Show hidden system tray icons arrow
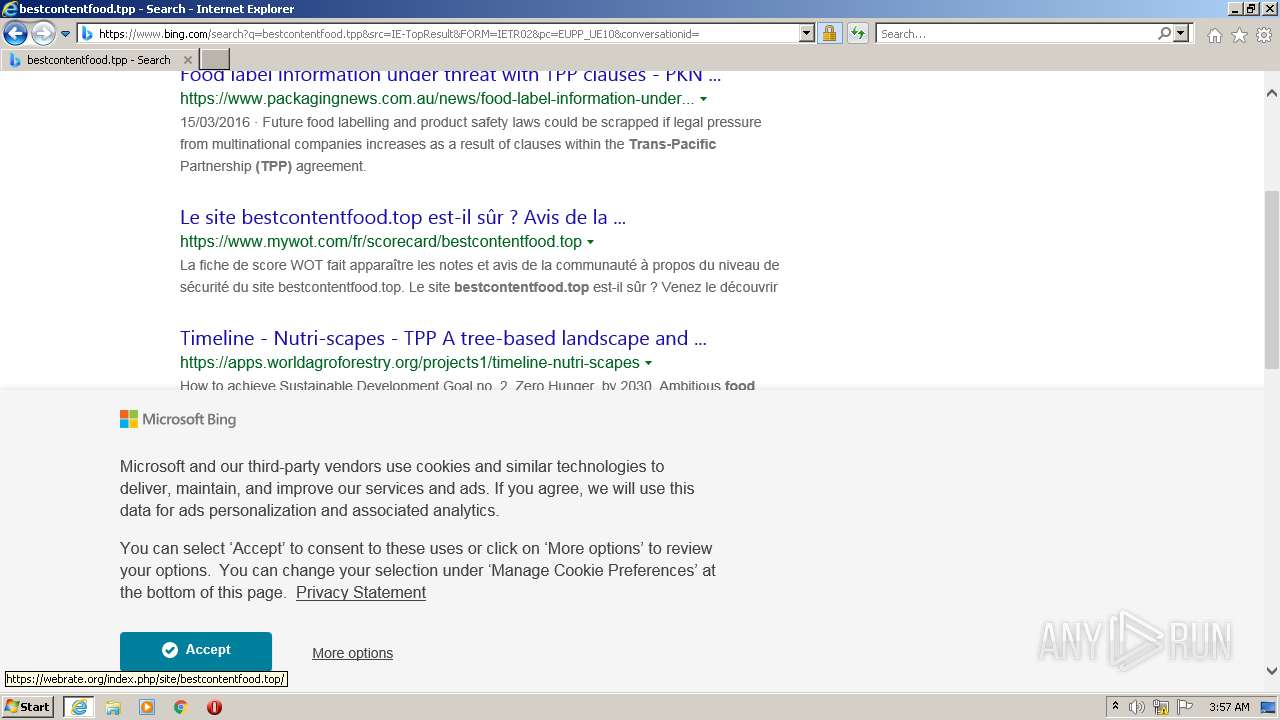 [1115, 707]
